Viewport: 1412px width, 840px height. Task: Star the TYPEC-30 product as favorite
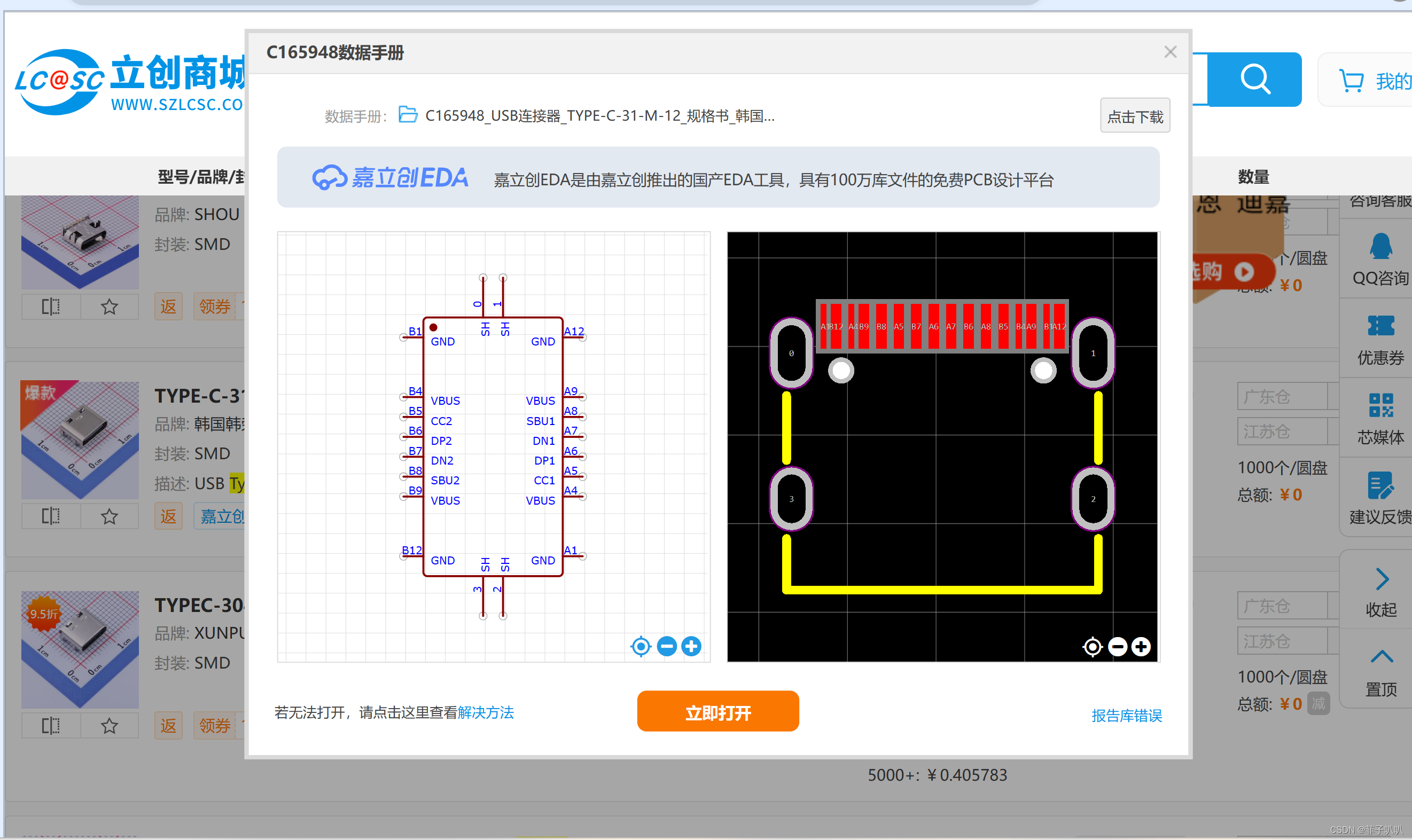(x=110, y=726)
